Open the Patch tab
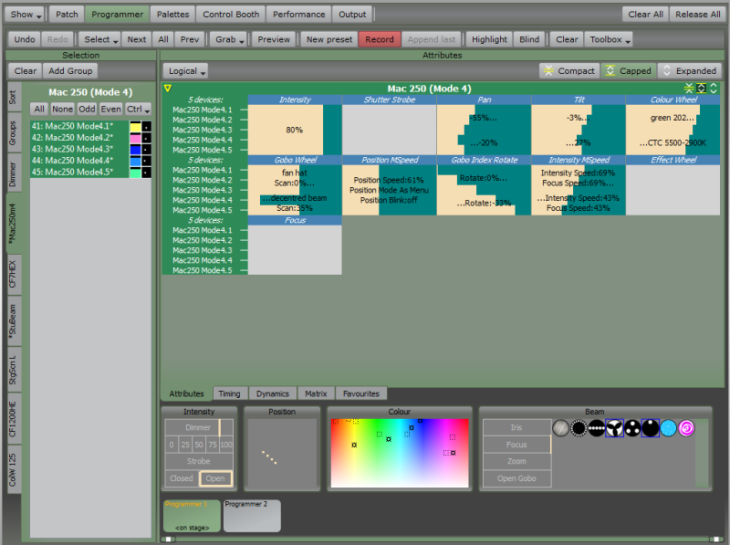This screenshot has height=545, width=730. 67,14
